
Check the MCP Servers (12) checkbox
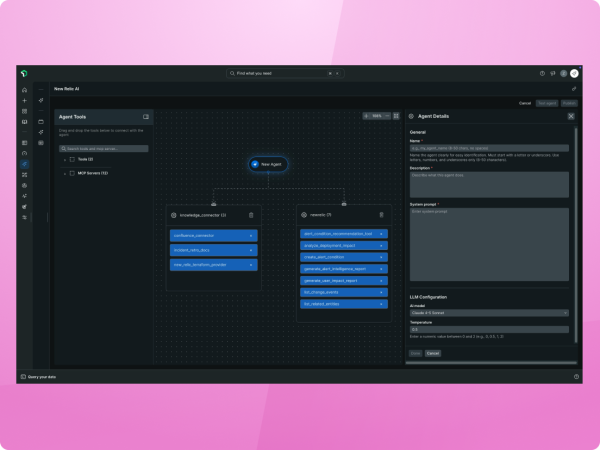click(x=72, y=173)
